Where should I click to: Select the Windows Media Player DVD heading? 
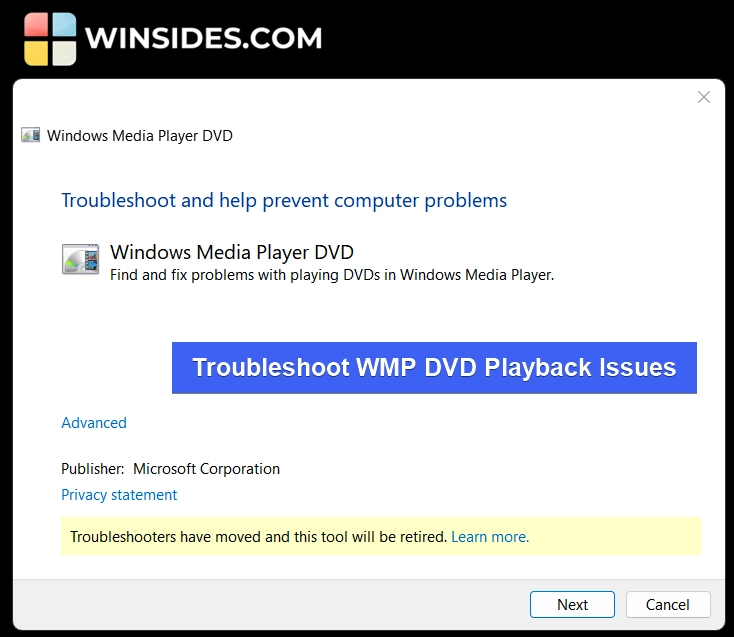tap(232, 252)
